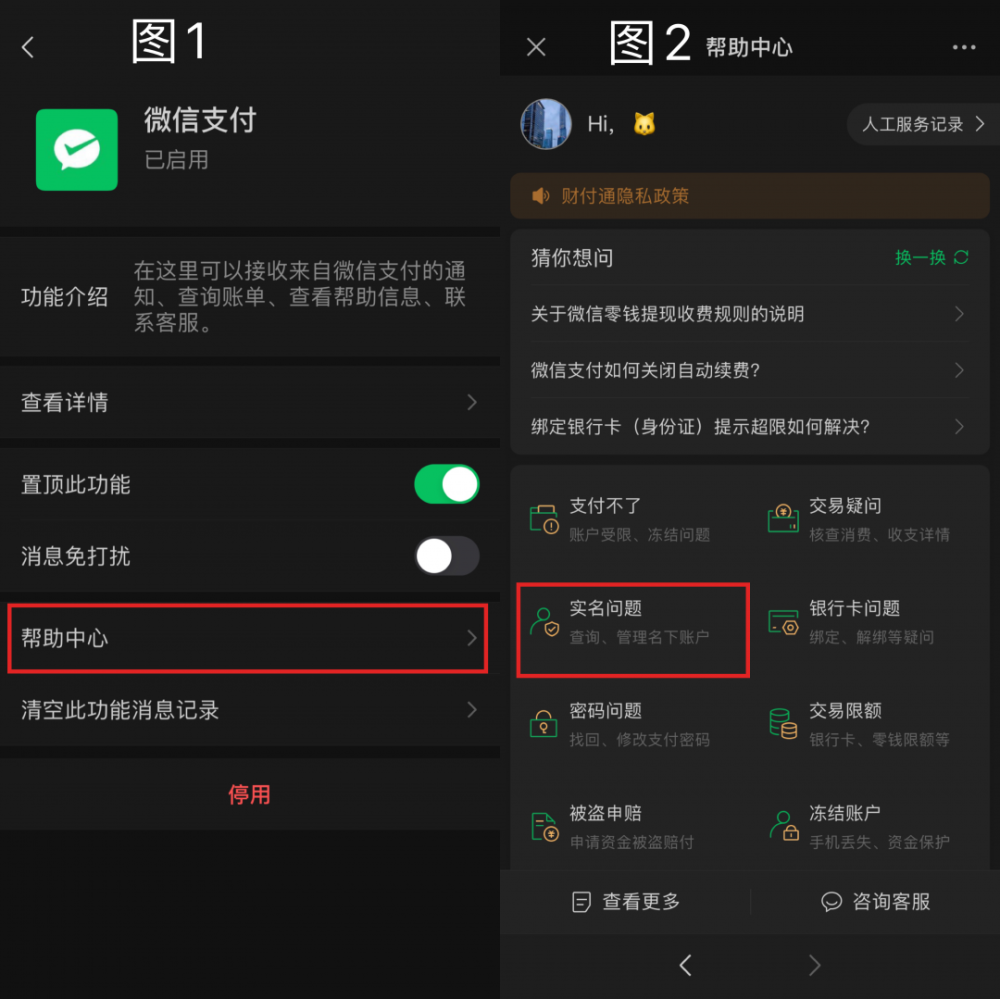Image resolution: width=1000 pixels, height=999 pixels.
Task: Select the 实名问题 real-name icon
Action: click(x=544, y=622)
